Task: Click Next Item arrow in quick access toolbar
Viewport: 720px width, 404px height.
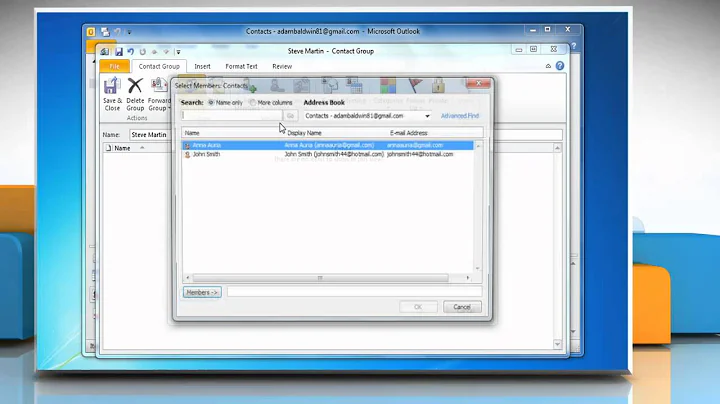Action: coord(166,51)
